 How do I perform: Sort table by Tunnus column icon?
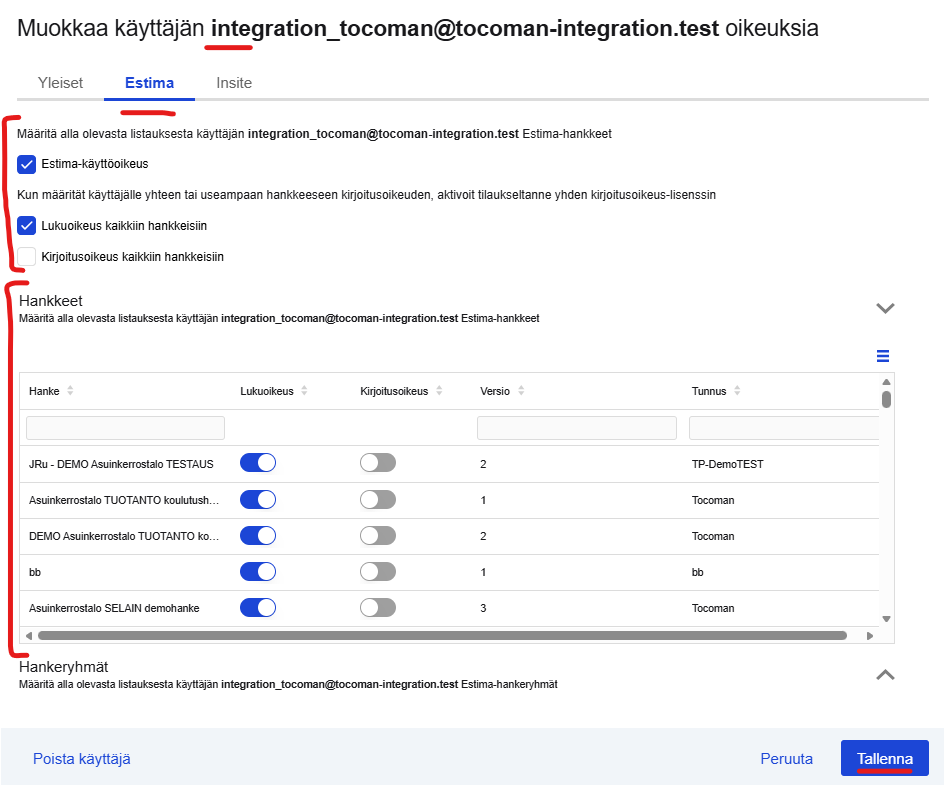click(736, 391)
